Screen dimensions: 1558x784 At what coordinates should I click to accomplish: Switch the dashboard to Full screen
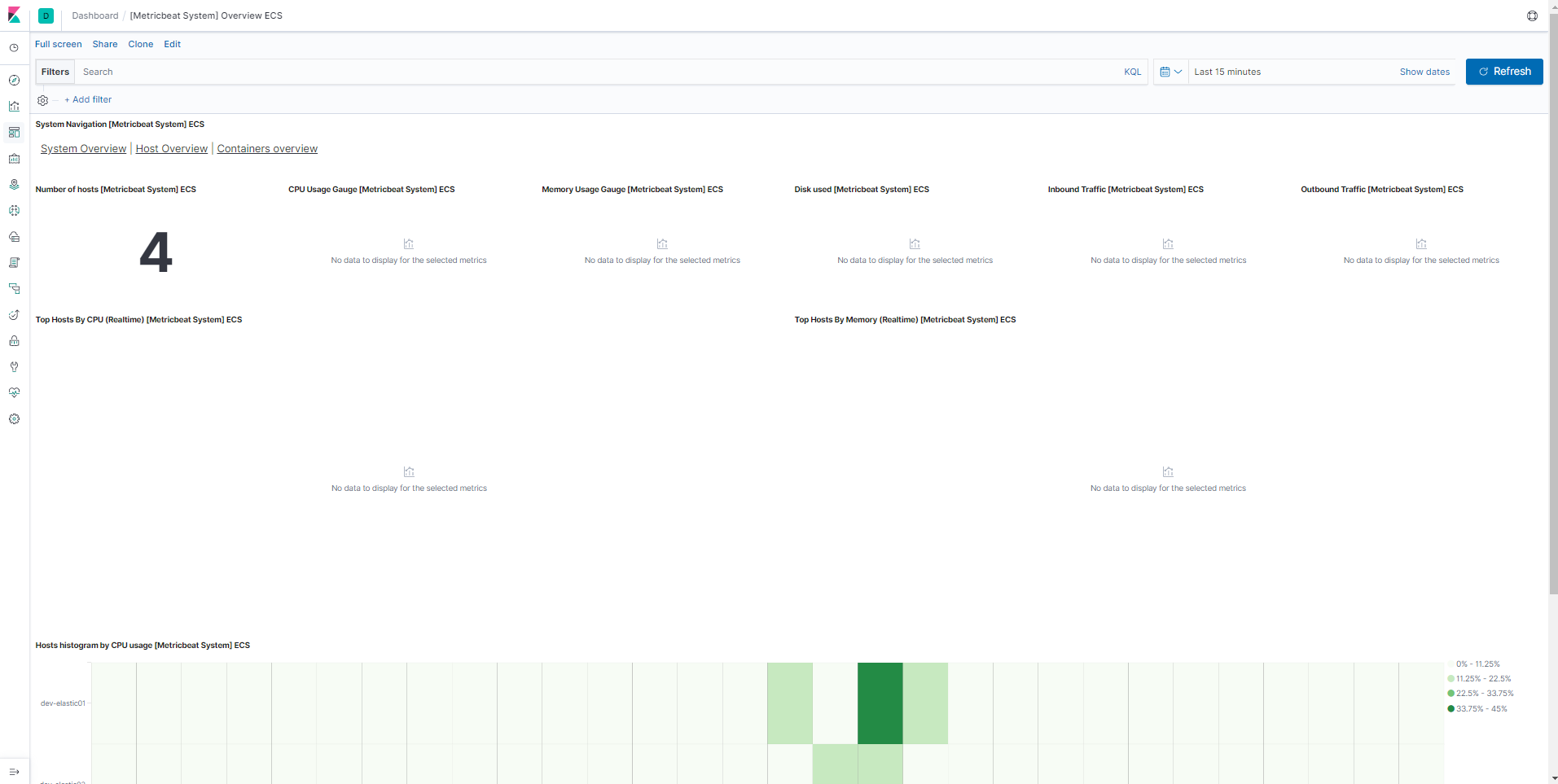coord(58,44)
